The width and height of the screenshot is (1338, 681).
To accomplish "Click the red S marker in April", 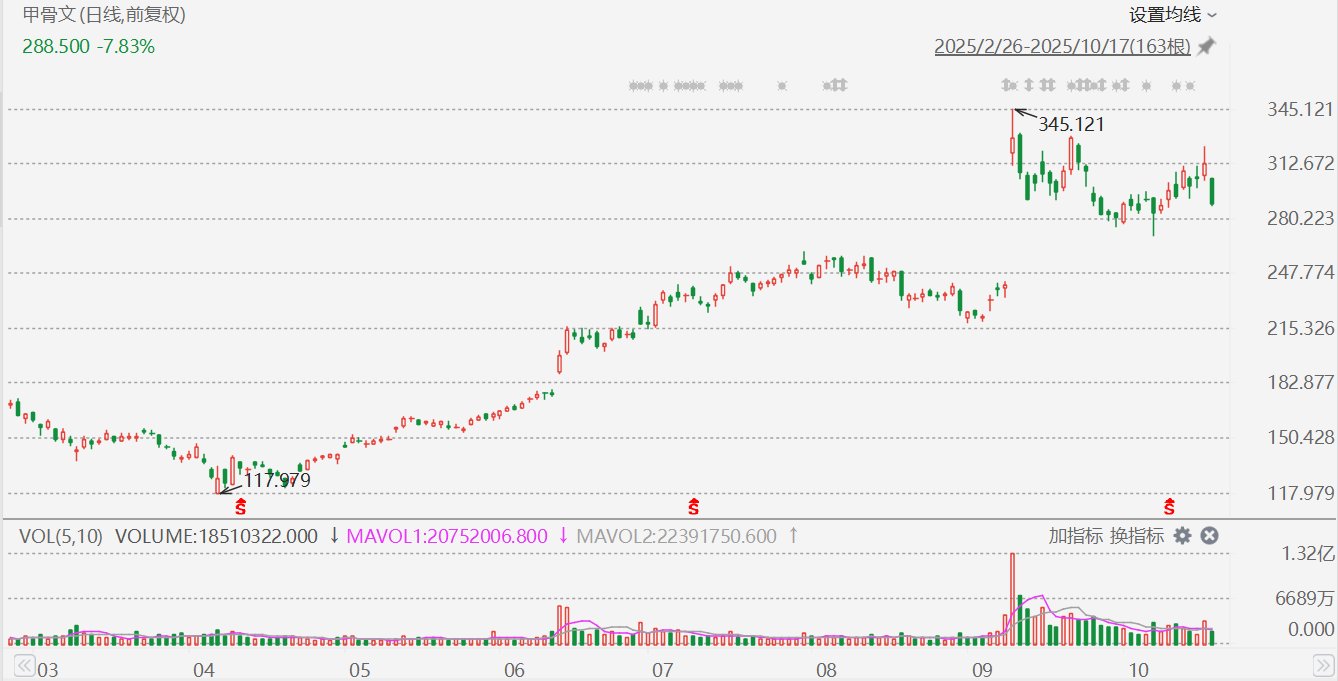I will point(240,506).
